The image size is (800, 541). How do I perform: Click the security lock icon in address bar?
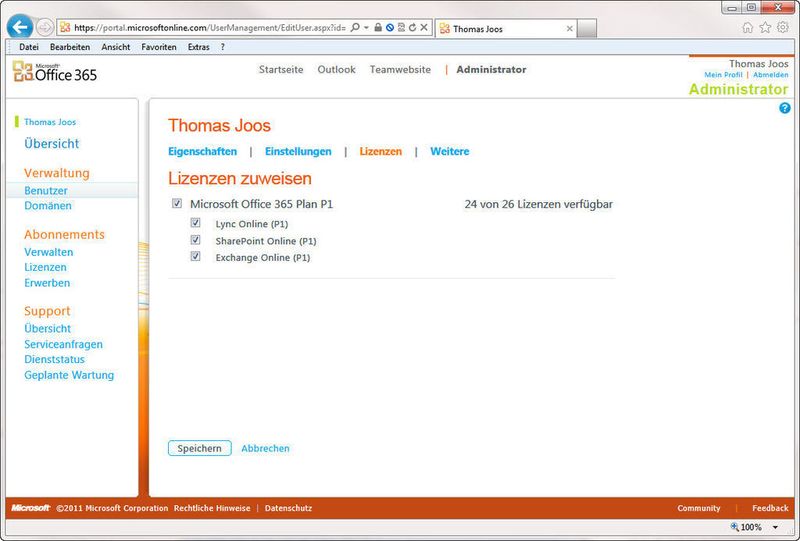click(378, 28)
